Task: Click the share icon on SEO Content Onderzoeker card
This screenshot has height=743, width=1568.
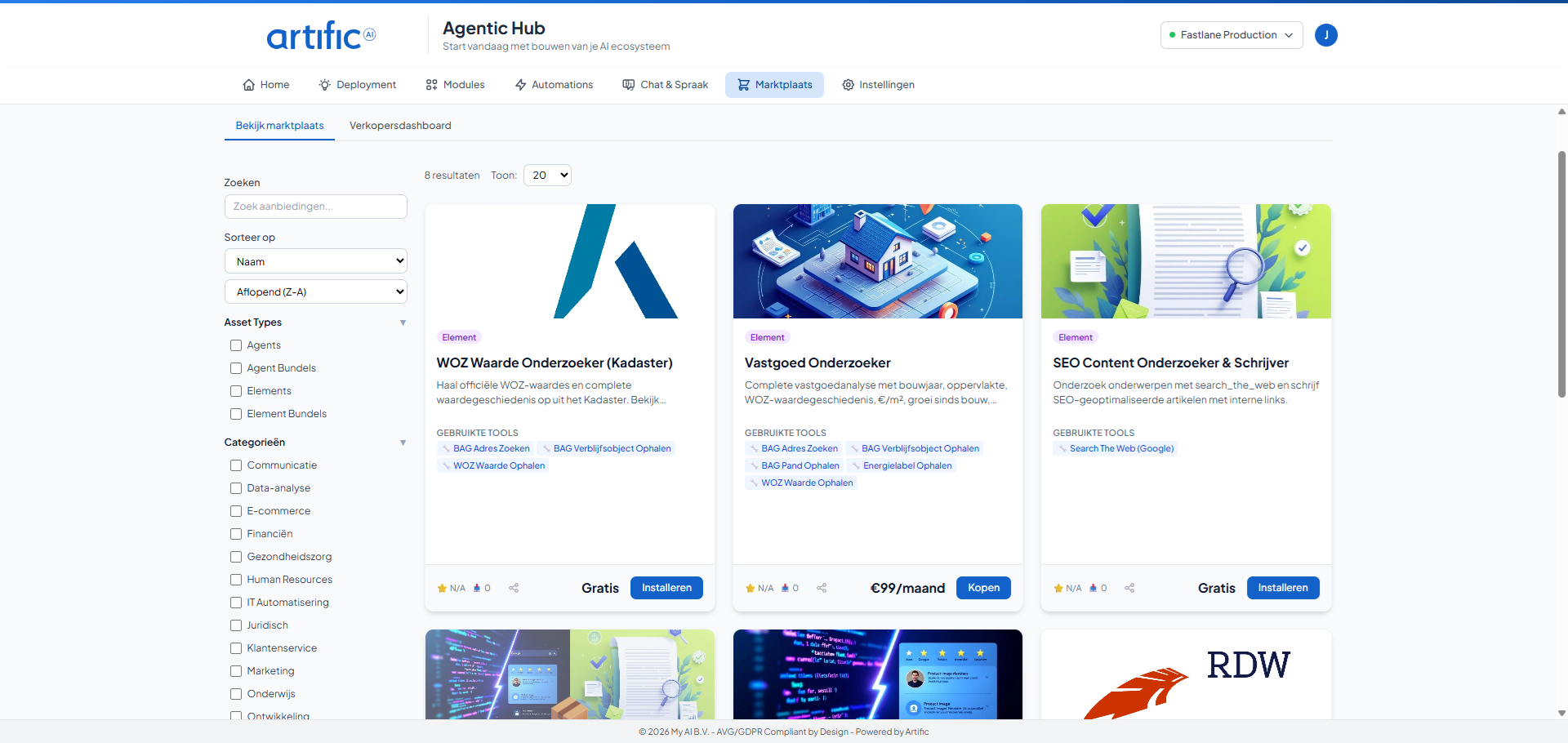Action: pyautogui.click(x=1129, y=588)
